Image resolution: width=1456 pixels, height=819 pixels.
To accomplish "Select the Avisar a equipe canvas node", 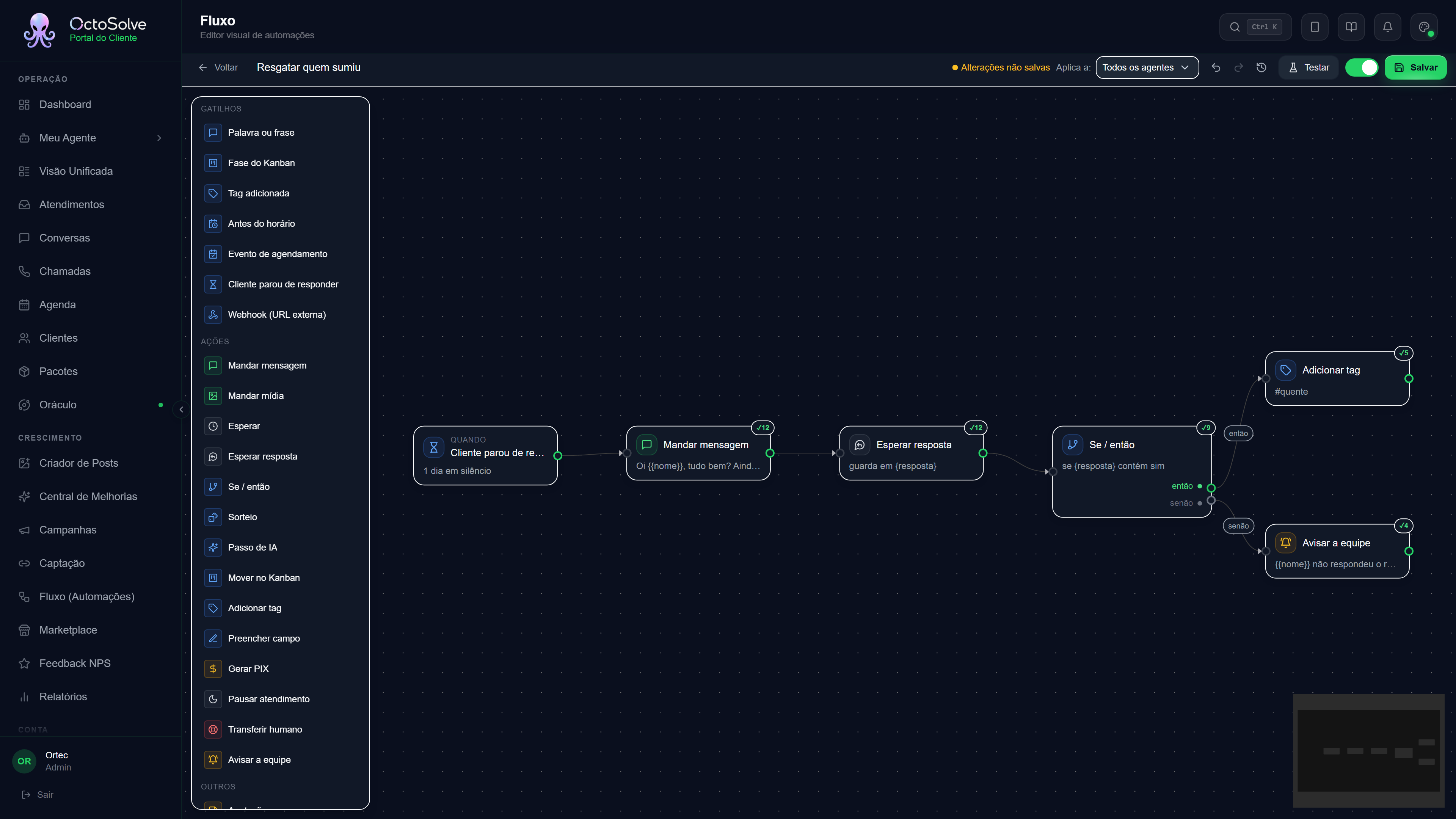I will coord(1337,551).
